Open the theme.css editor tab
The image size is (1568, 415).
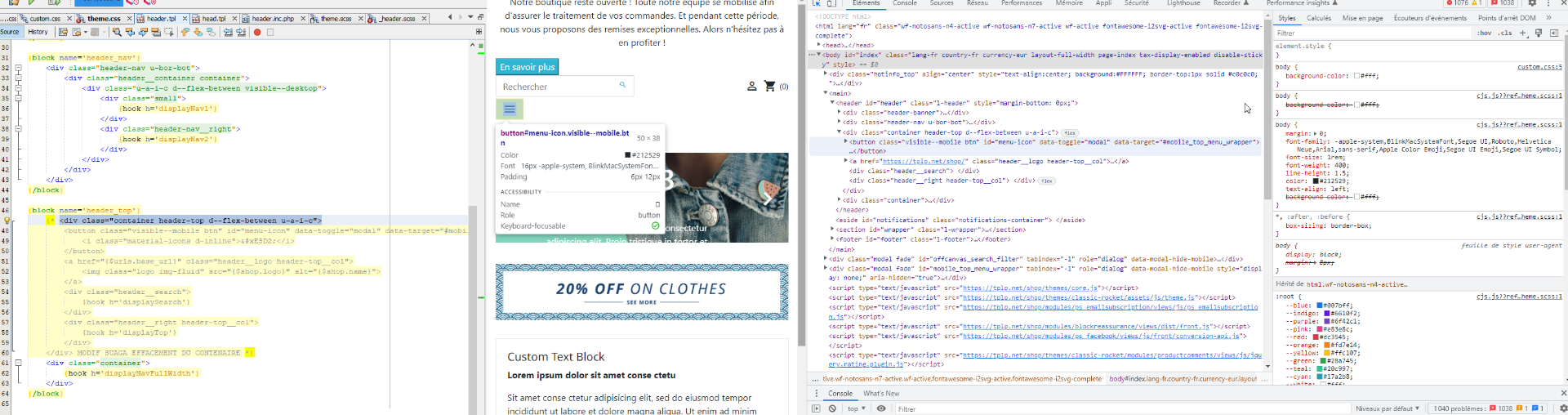click(x=104, y=18)
